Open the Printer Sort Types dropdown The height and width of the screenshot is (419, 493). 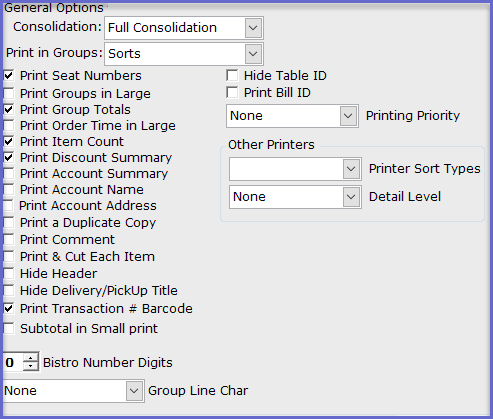pos(295,169)
